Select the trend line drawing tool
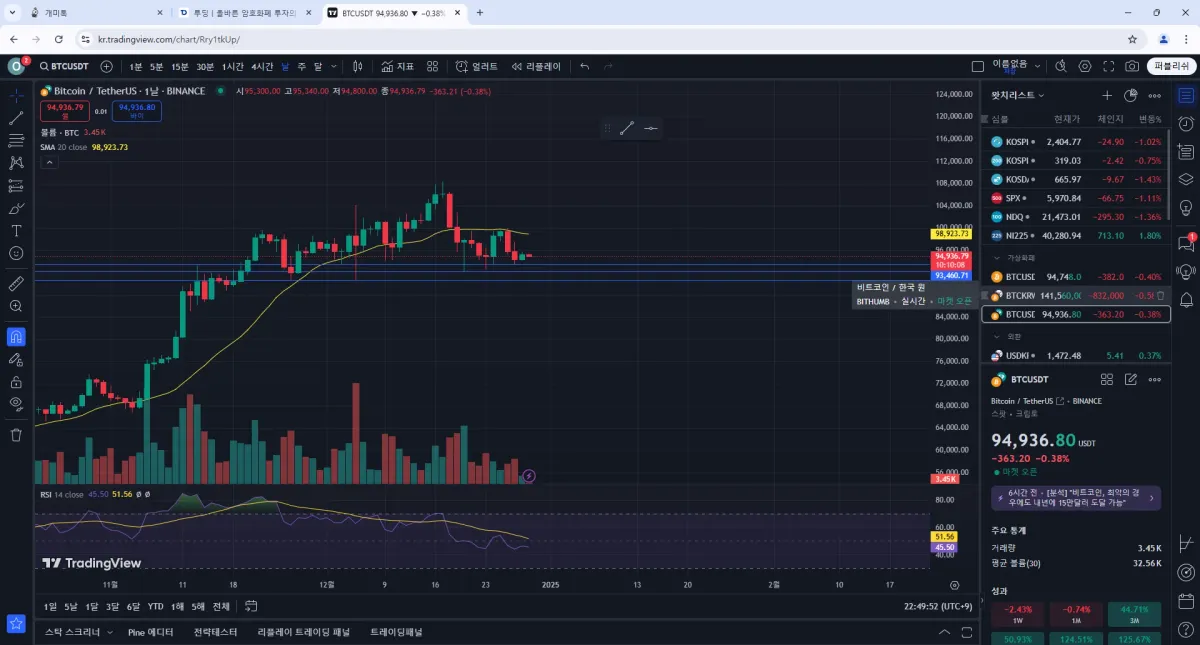The image size is (1200, 645). [x=16, y=118]
